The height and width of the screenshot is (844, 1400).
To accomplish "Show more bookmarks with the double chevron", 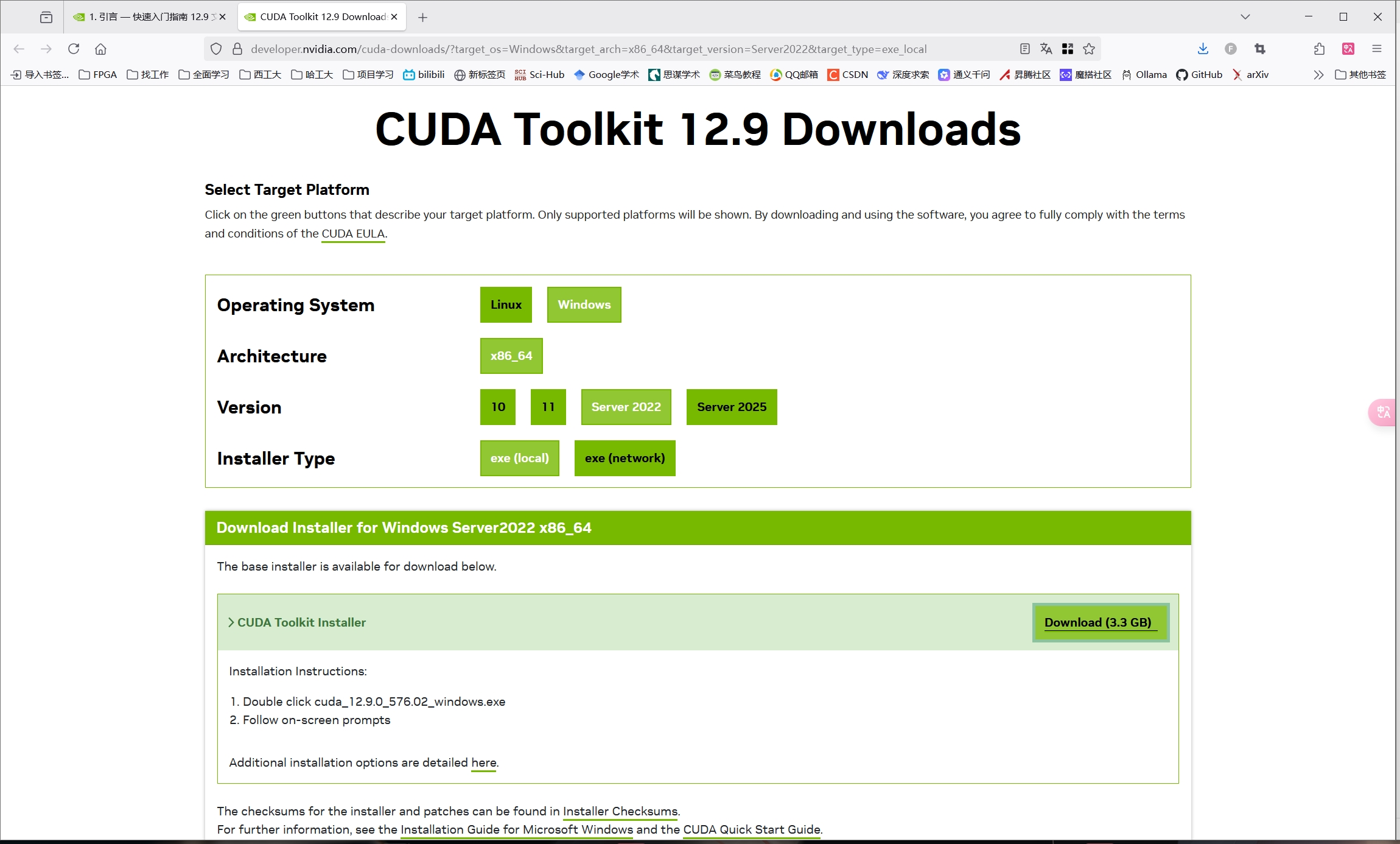I will pos(1318,75).
